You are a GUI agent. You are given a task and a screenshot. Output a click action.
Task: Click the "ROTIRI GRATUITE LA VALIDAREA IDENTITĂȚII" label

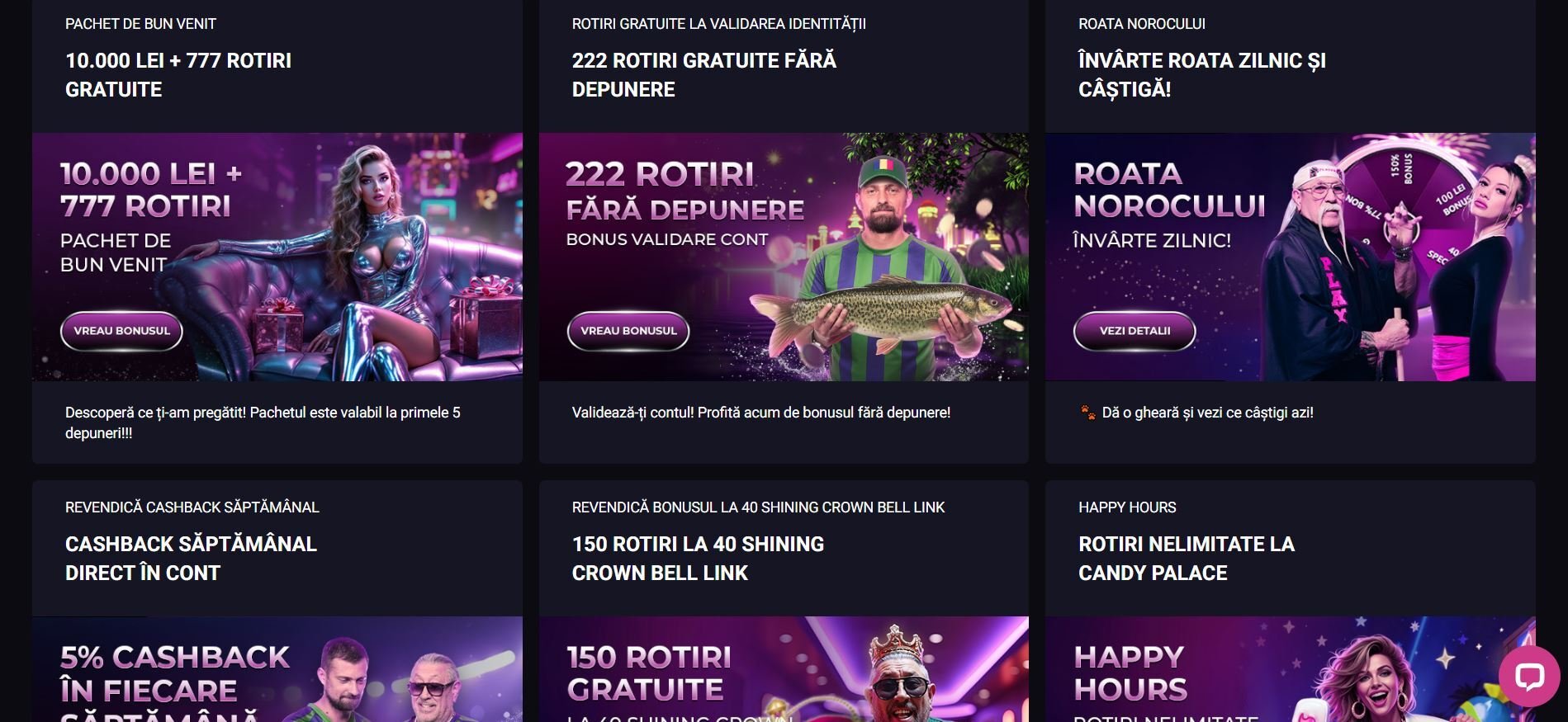tap(718, 24)
